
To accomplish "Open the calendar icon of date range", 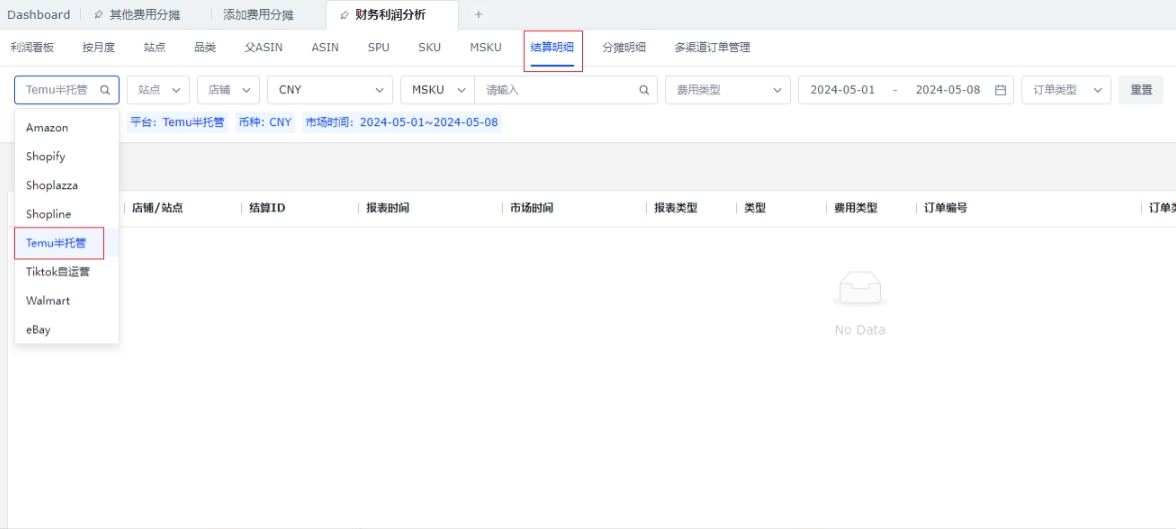I will [1000, 89].
